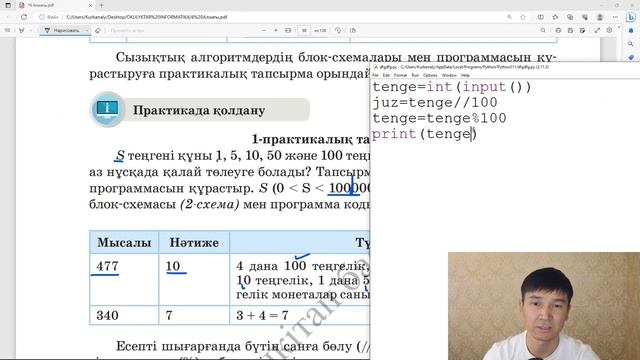Zoom in the PDF document
The width and height of the screenshot is (640, 360).
pyautogui.click(x=276, y=31)
